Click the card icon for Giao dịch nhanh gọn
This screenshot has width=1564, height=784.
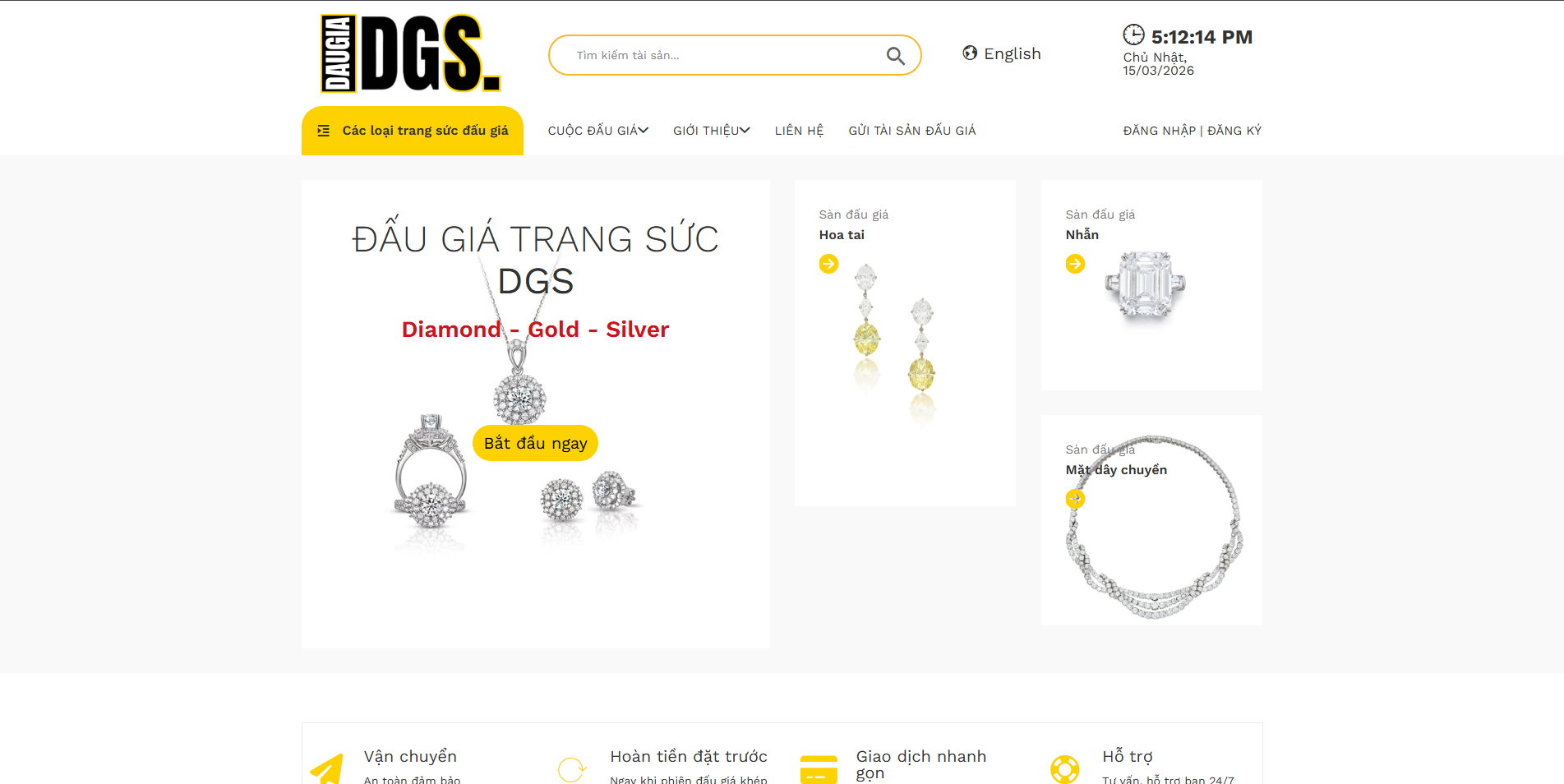pos(819,769)
